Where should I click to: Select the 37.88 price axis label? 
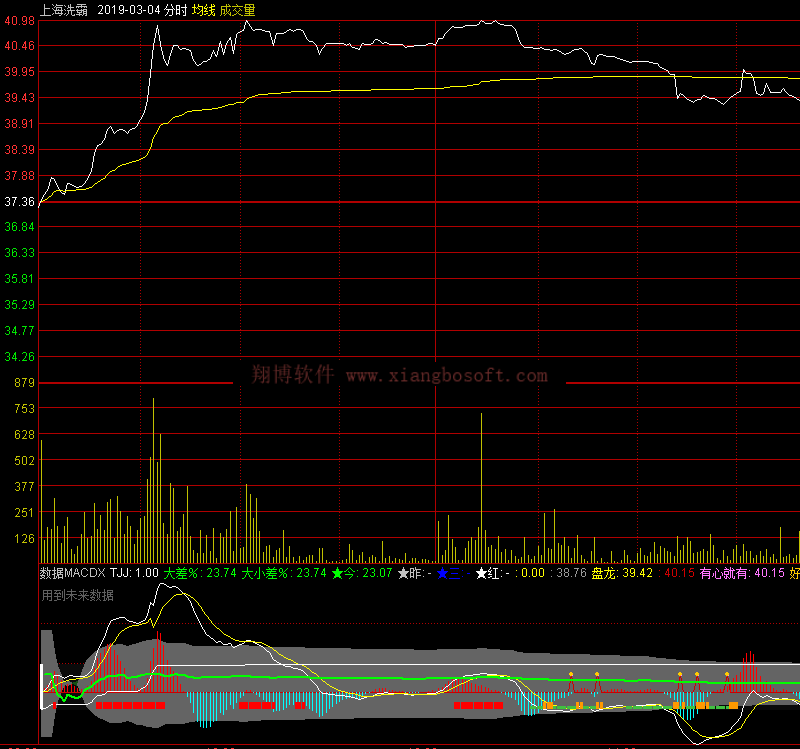click(x=19, y=176)
